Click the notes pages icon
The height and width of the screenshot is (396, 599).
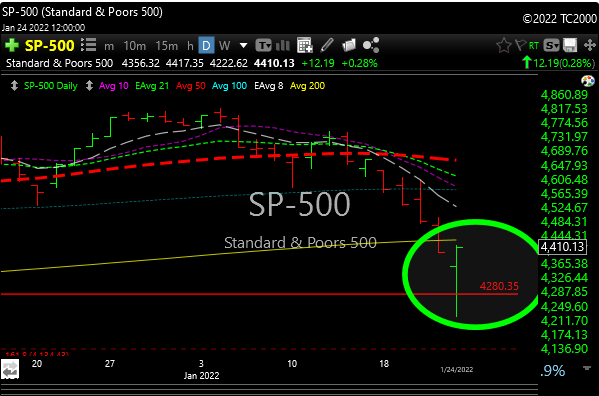pyautogui.click(x=349, y=45)
